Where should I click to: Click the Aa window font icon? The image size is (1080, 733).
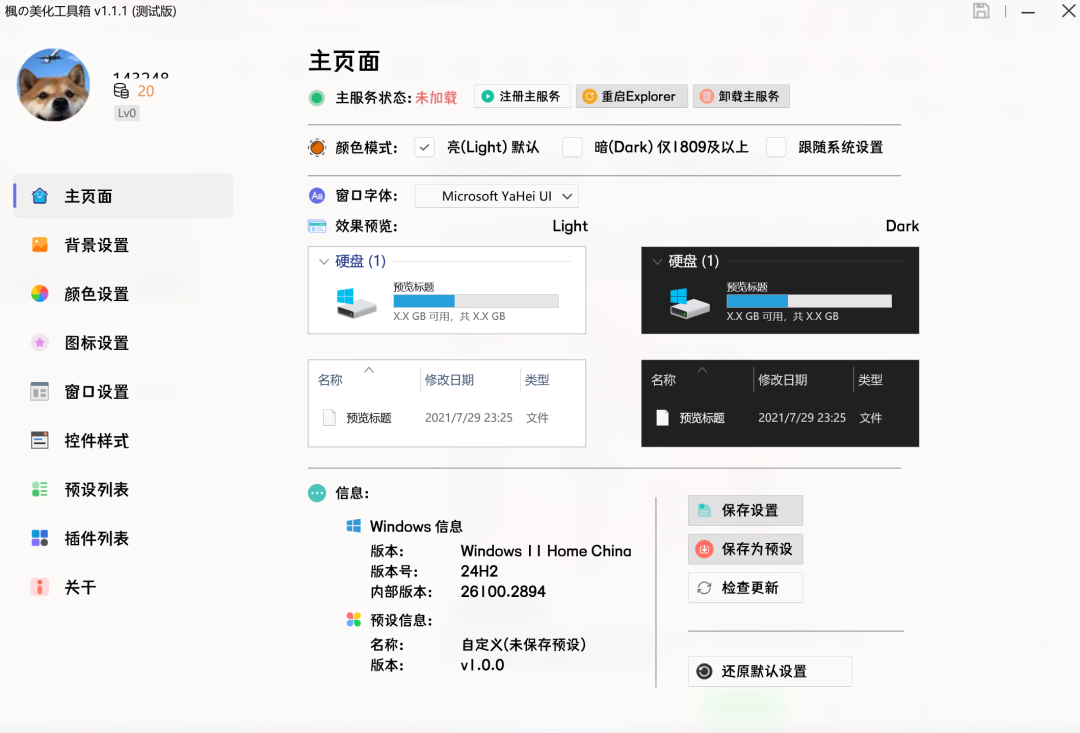pyautogui.click(x=317, y=196)
